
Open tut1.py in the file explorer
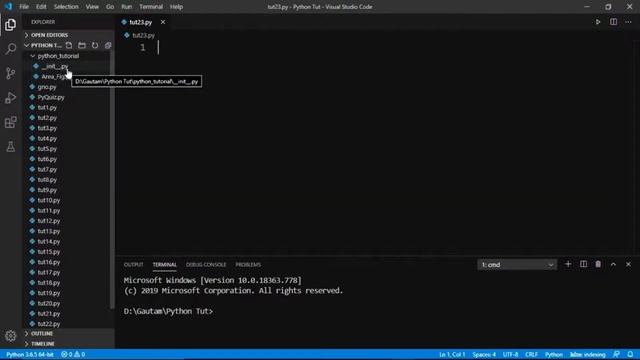coord(47,107)
